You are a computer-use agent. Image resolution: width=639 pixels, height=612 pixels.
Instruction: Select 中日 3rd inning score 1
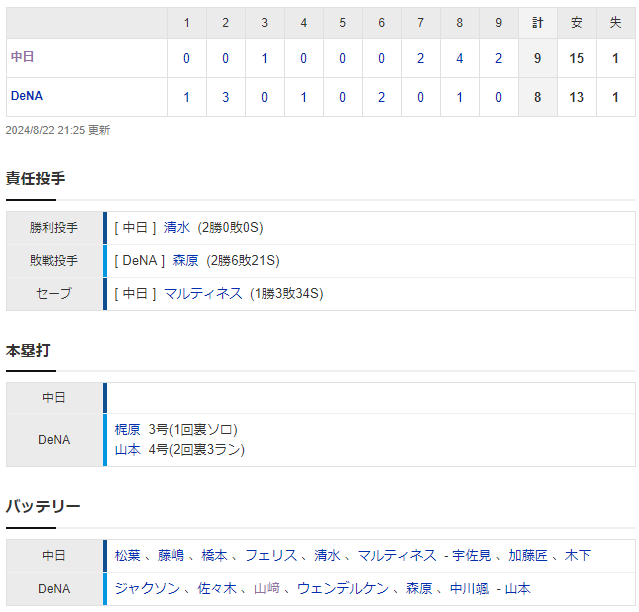click(264, 58)
